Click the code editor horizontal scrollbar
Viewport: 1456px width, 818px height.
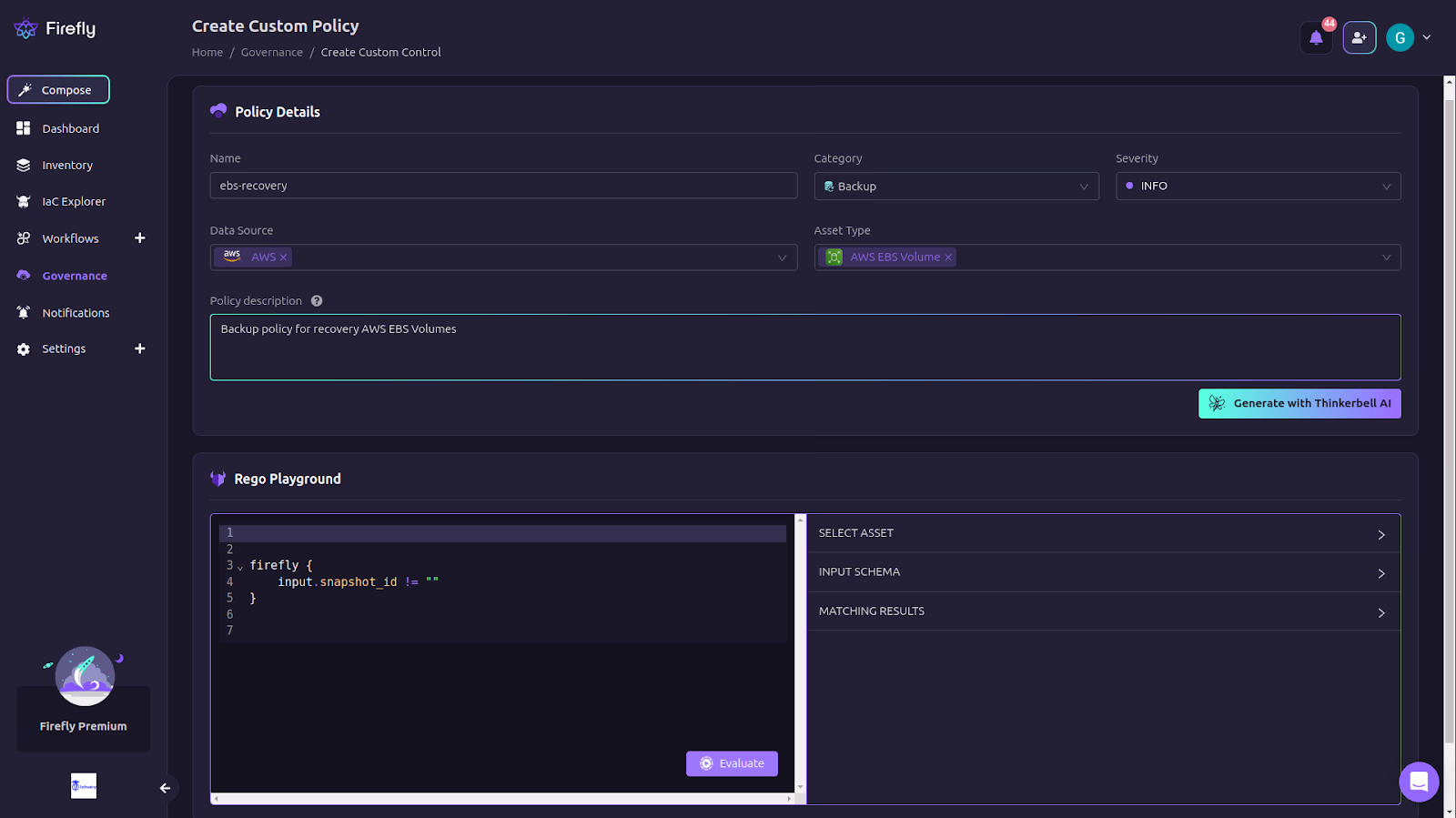click(503, 799)
